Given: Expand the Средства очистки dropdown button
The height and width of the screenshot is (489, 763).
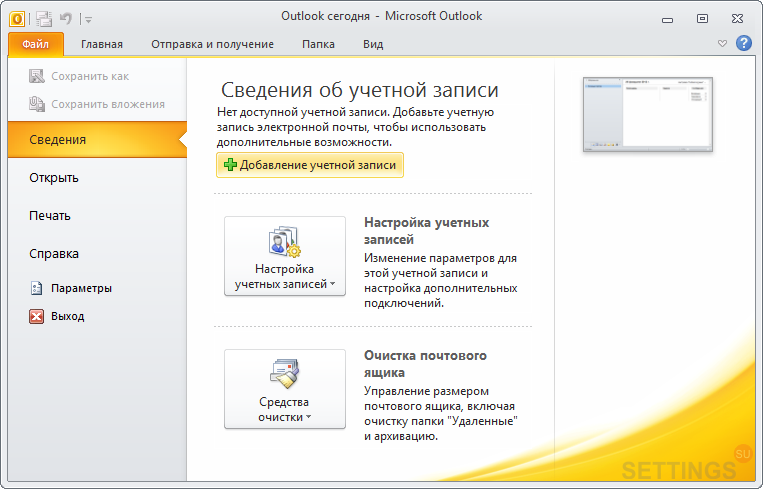Looking at the screenshot, I should point(285,389).
